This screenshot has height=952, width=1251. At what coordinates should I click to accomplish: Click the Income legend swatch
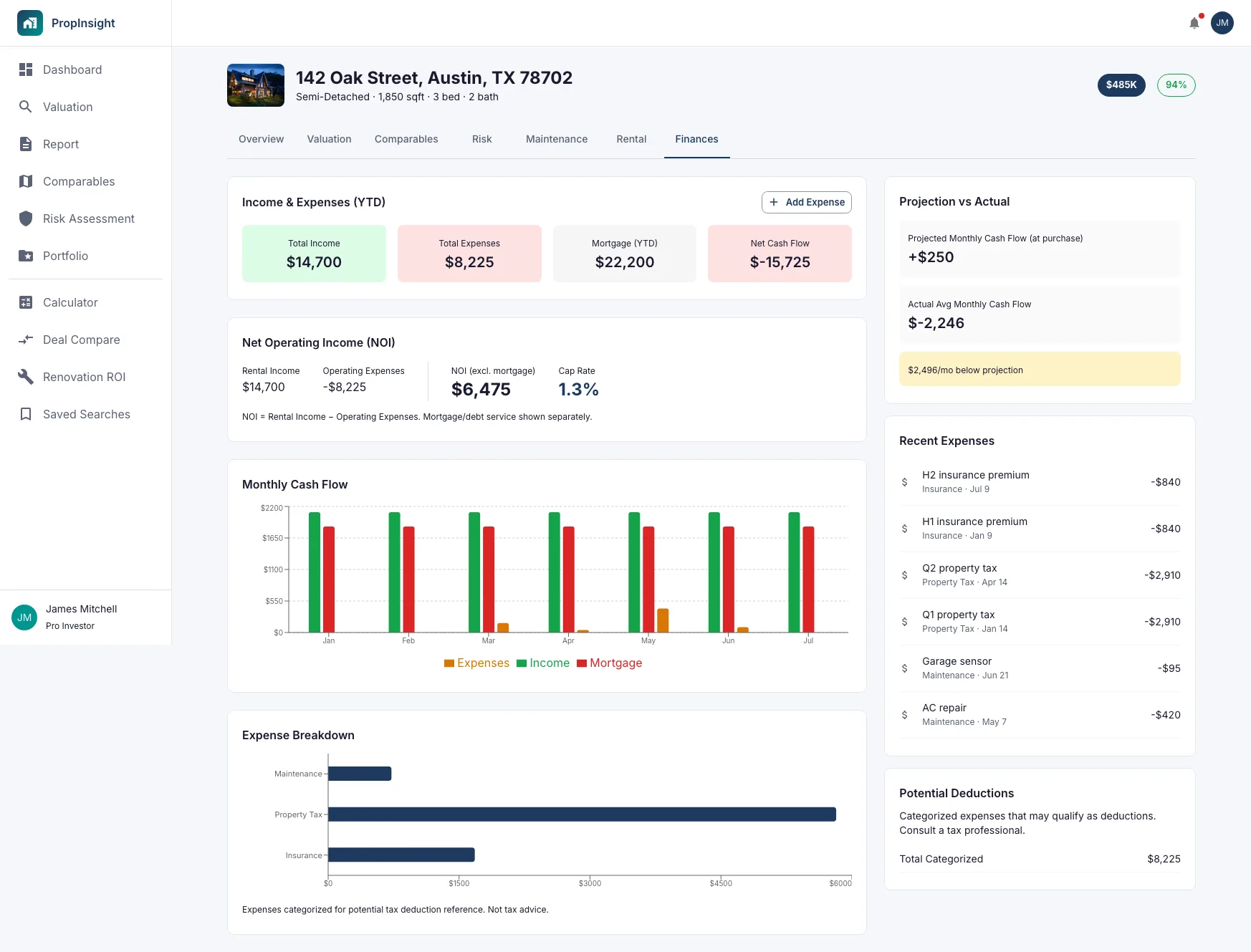pyautogui.click(x=522, y=663)
